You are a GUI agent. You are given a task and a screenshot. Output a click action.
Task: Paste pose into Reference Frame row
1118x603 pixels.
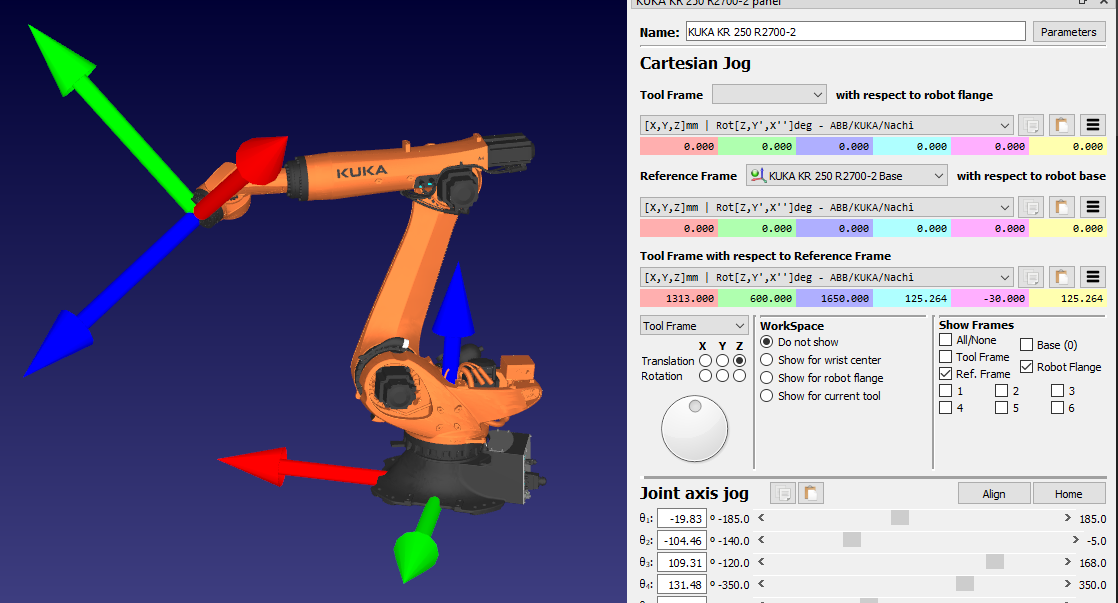click(x=1062, y=207)
